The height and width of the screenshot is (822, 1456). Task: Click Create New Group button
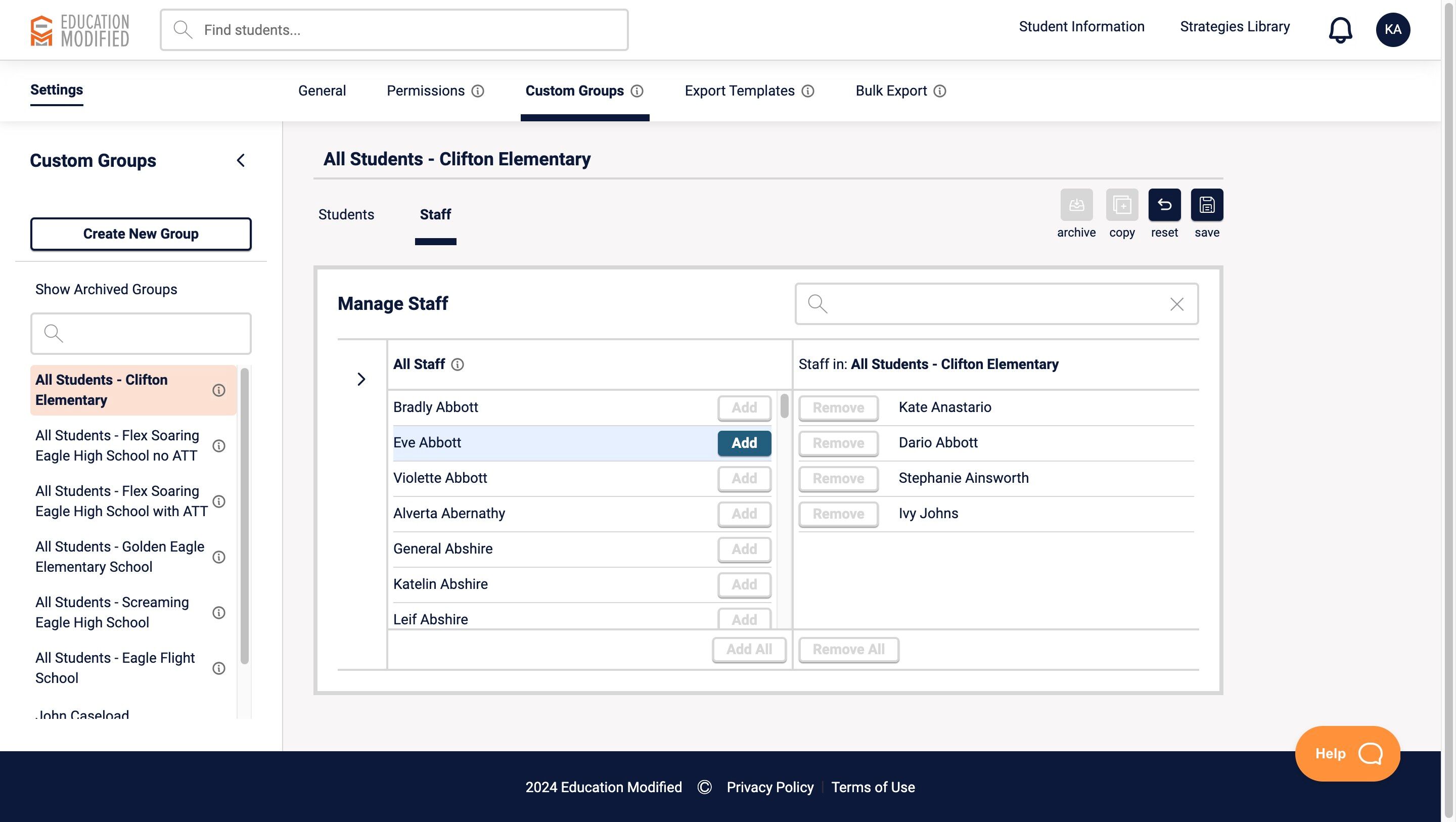(x=141, y=234)
